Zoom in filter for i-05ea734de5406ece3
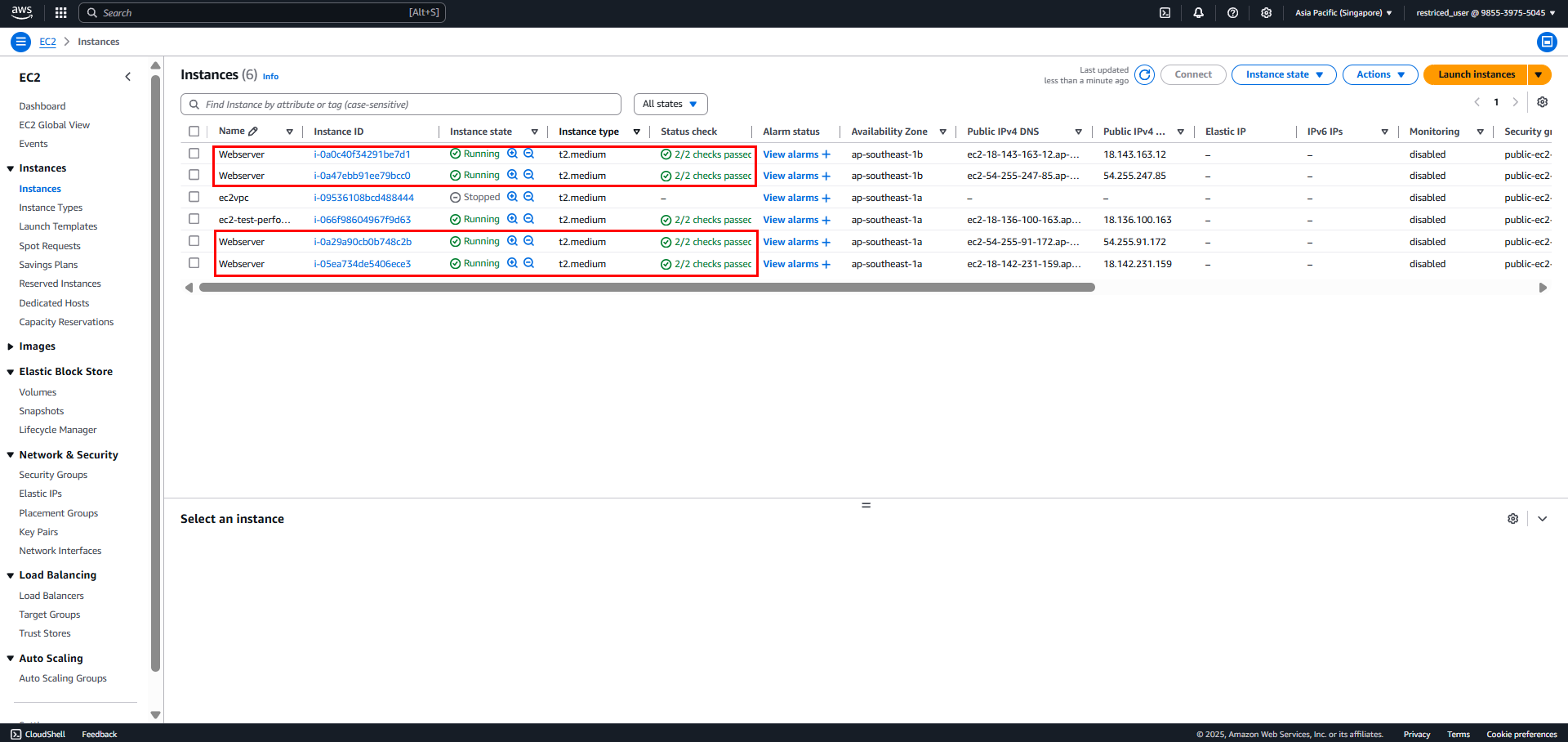 (512, 263)
